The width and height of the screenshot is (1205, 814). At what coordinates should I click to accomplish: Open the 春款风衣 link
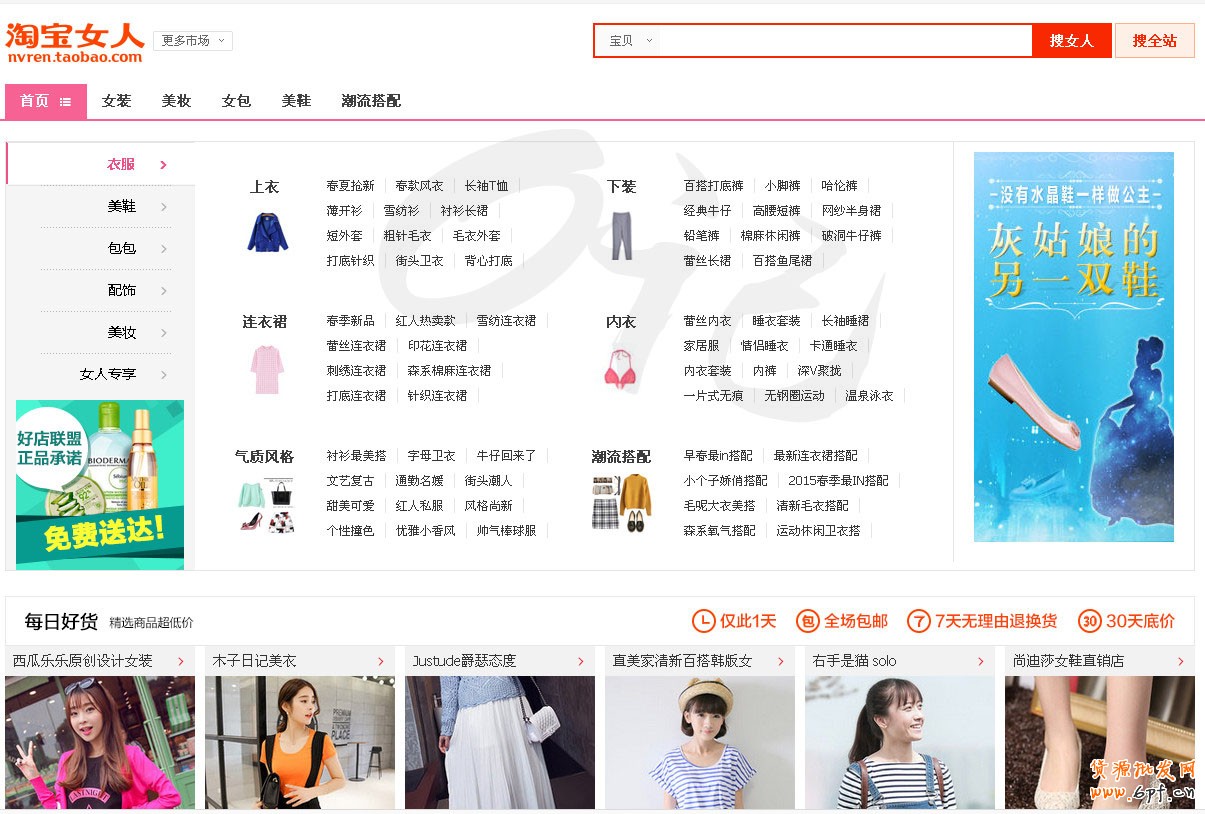[419, 186]
